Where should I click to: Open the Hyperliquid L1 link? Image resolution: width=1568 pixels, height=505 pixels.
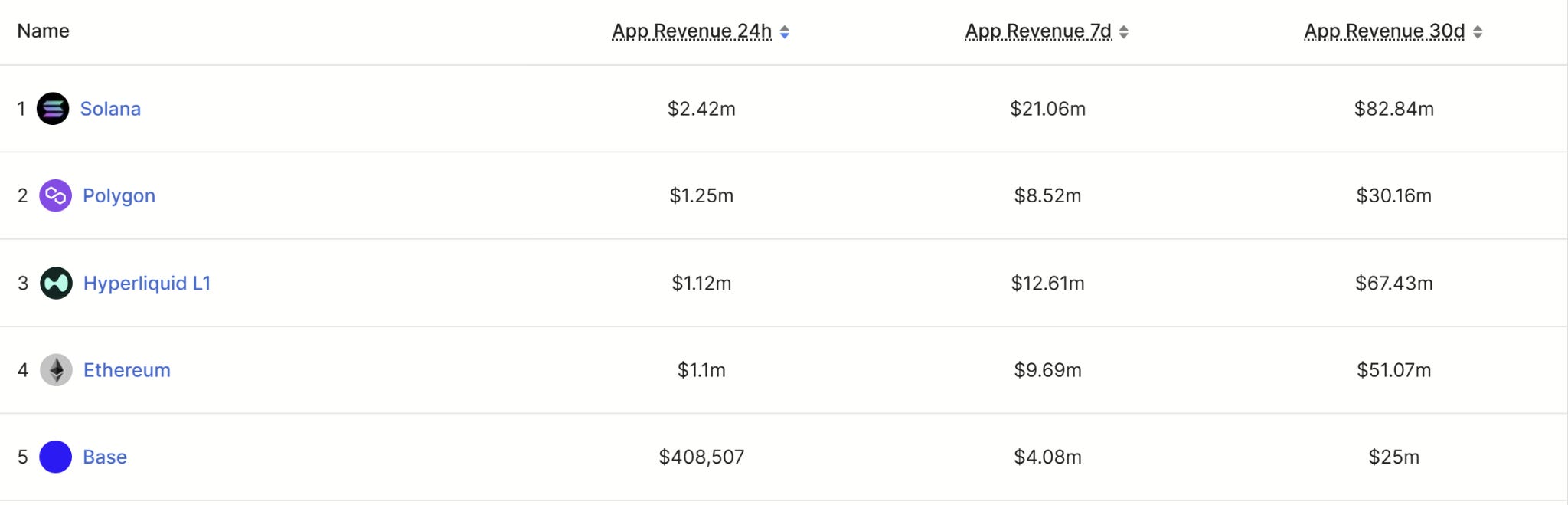(147, 284)
